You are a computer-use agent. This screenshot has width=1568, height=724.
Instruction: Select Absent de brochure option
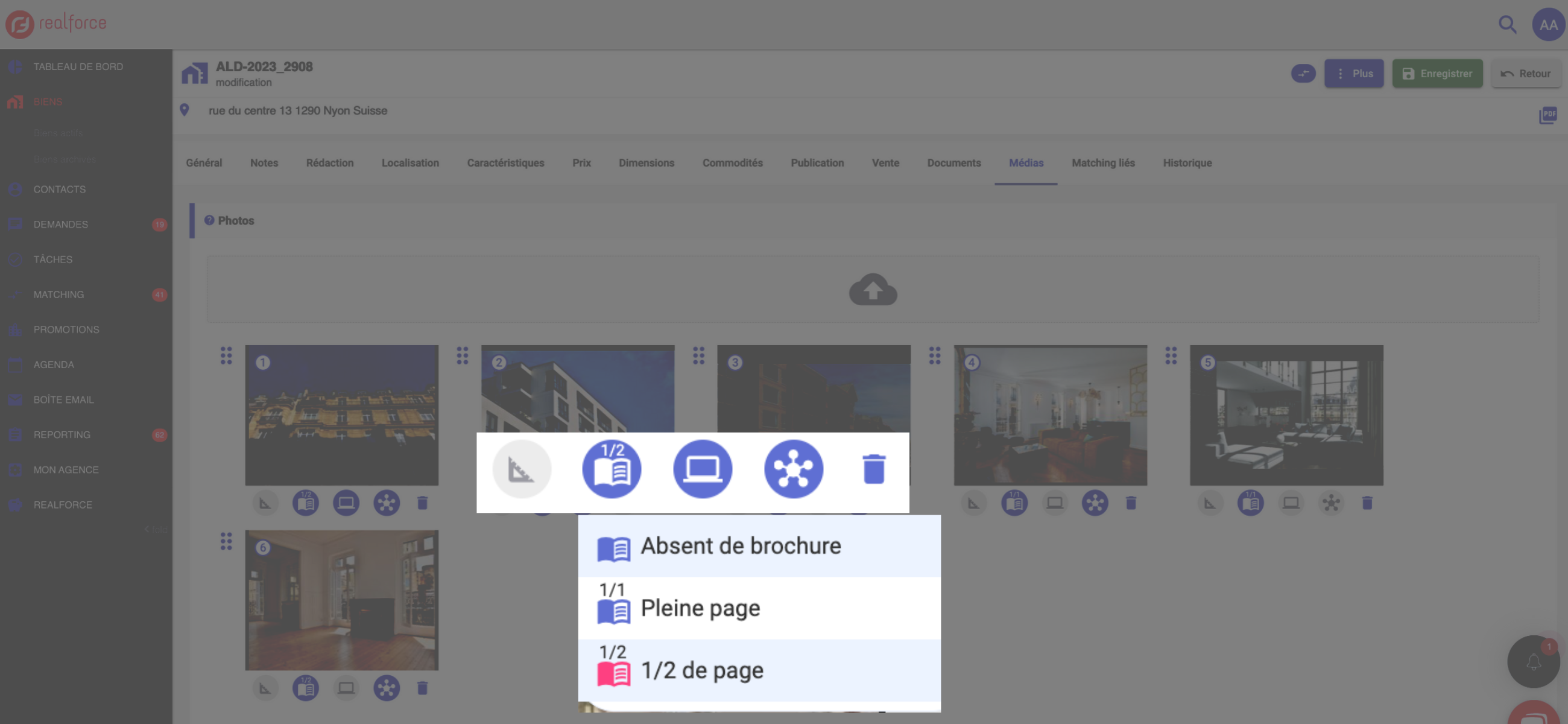pyautogui.click(x=759, y=546)
